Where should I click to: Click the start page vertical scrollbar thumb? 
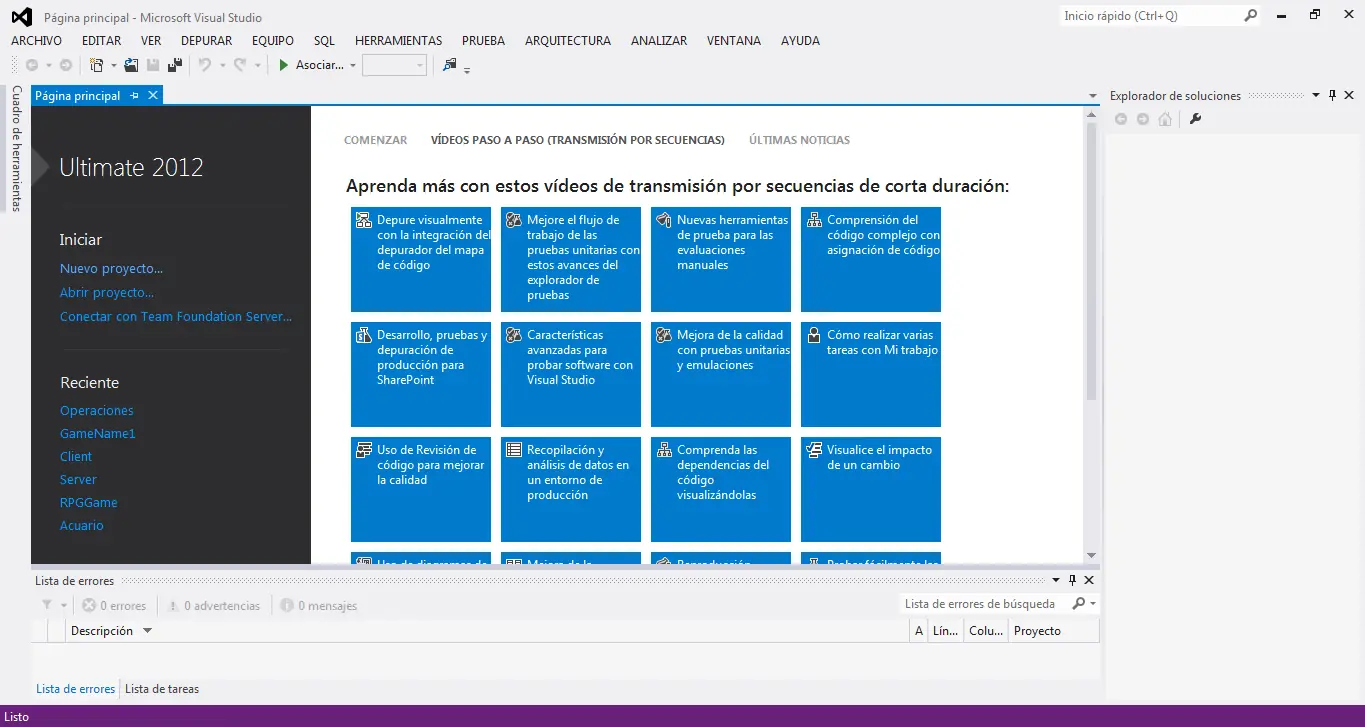[1091, 263]
